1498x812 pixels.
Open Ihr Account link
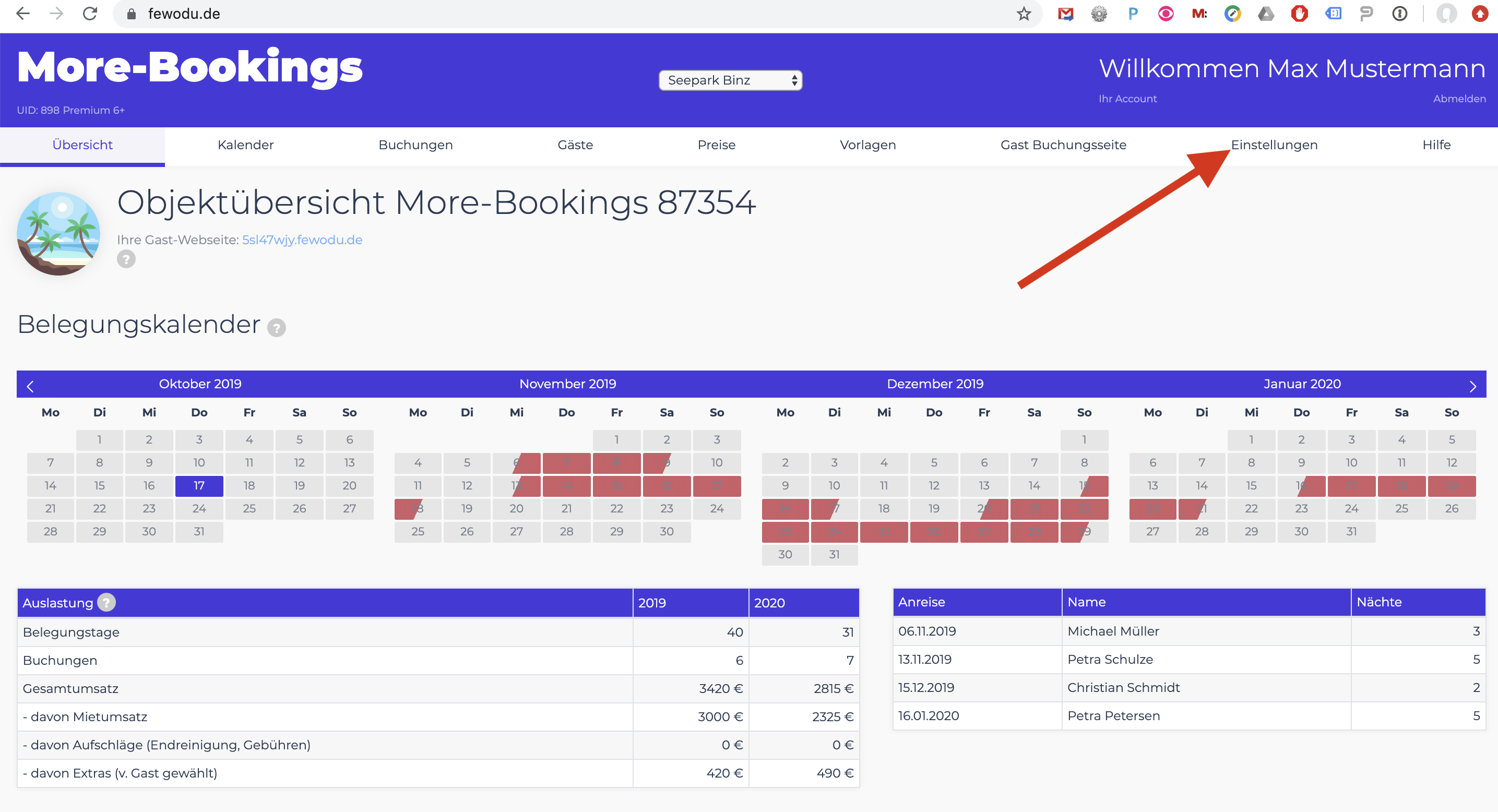pos(1127,99)
